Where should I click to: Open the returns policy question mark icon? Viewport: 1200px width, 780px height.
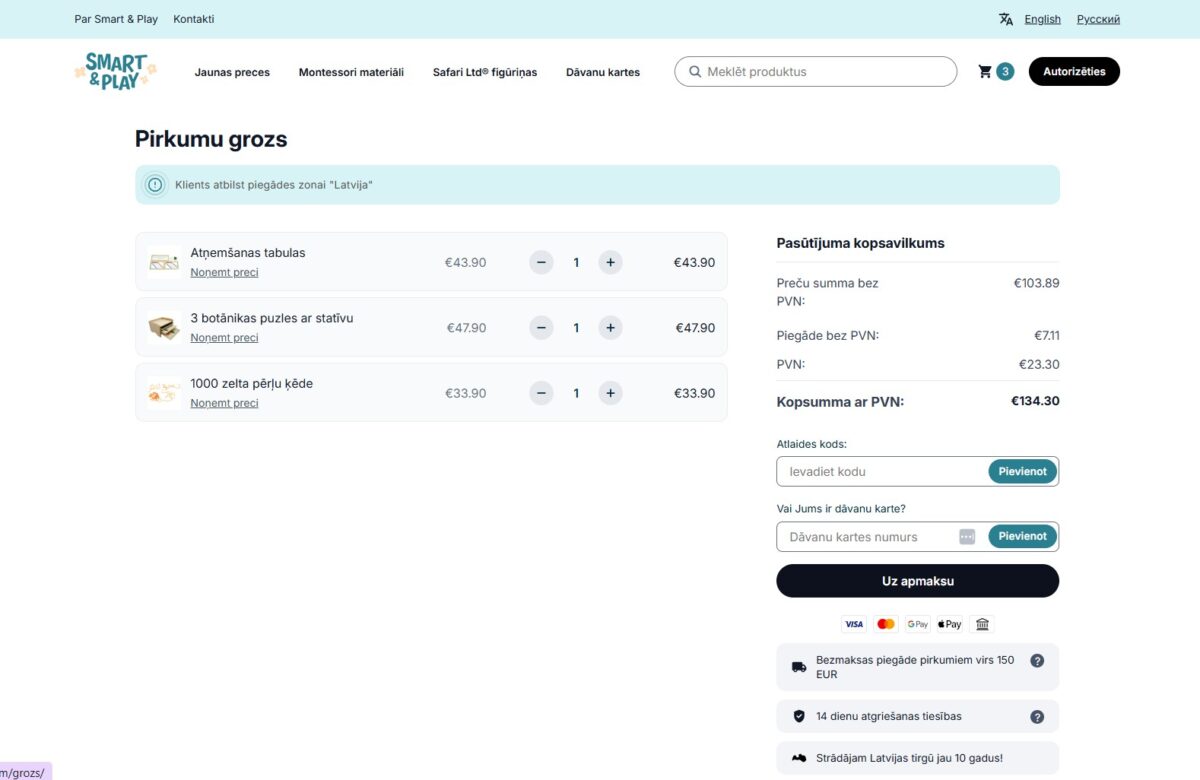[1037, 716]
